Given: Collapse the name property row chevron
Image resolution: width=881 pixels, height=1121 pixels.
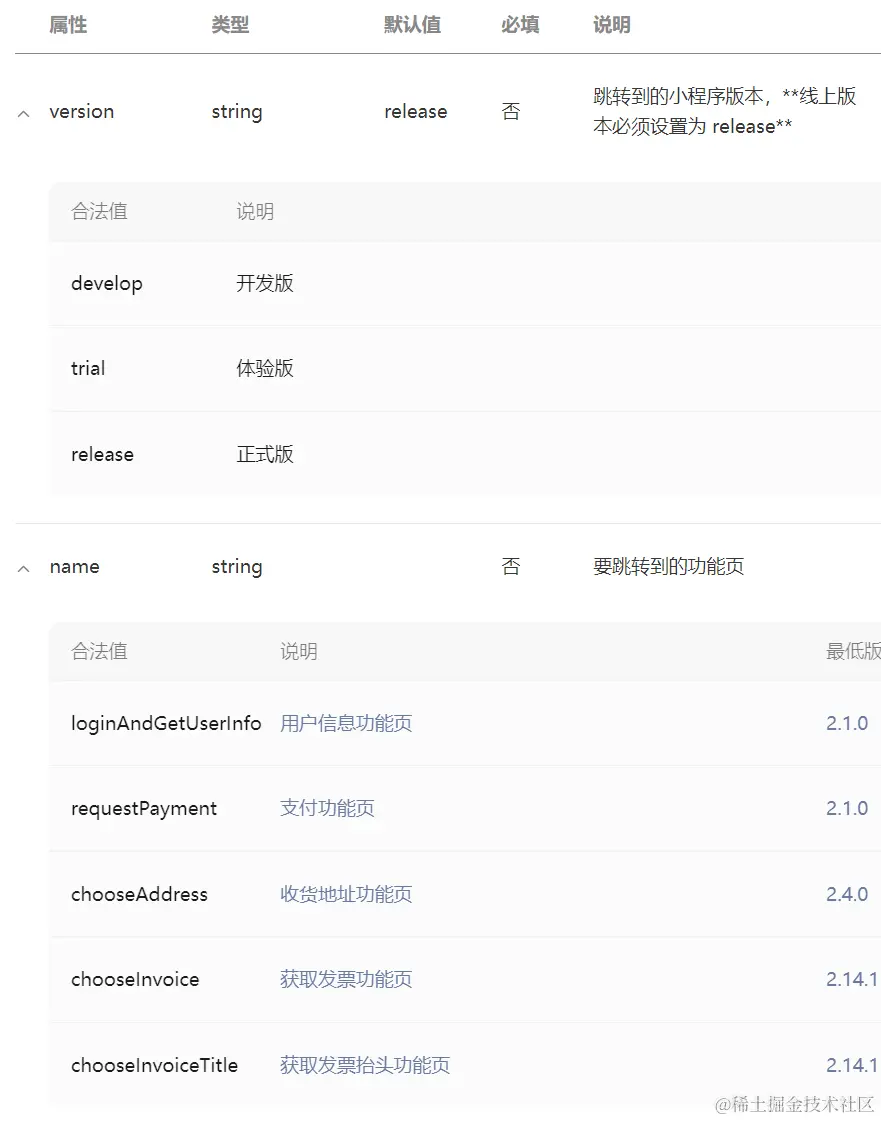Looking at the screenshot, I should [x=24, y=568].
